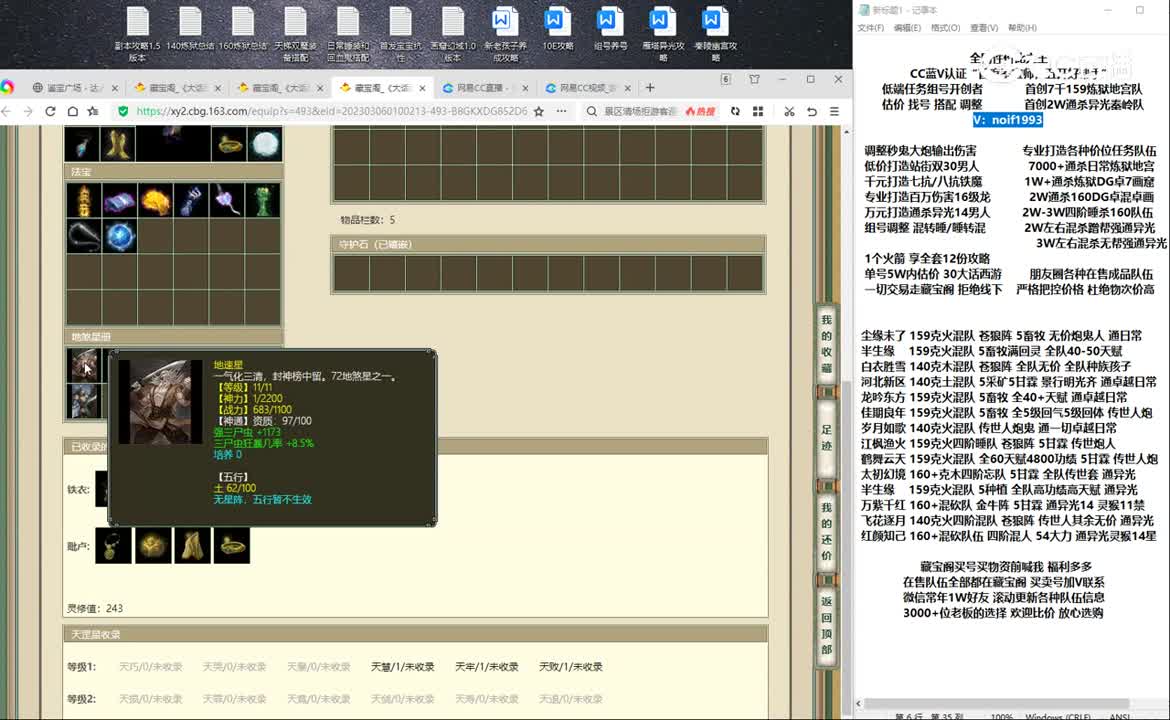Open the 雁塔异光攻略 document on the desktop
1170x720 pixels.
click(663, 34)
